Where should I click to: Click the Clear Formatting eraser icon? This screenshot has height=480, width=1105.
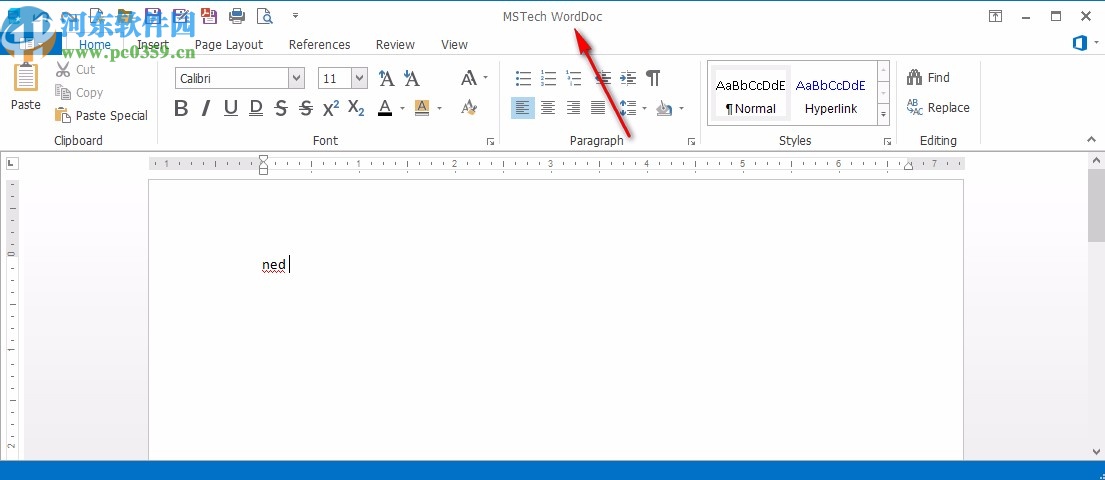469,108
